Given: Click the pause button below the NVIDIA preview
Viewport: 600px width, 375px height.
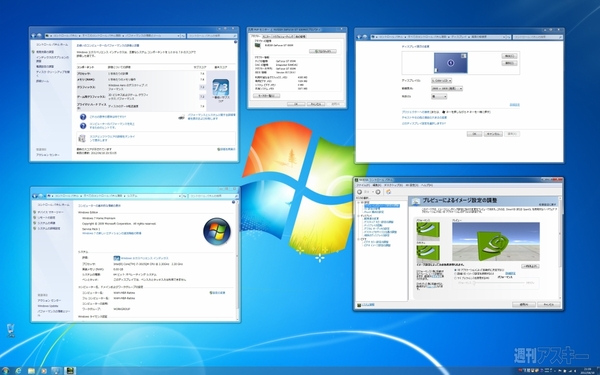Looking at the screenshot, I should pos(530,266).
